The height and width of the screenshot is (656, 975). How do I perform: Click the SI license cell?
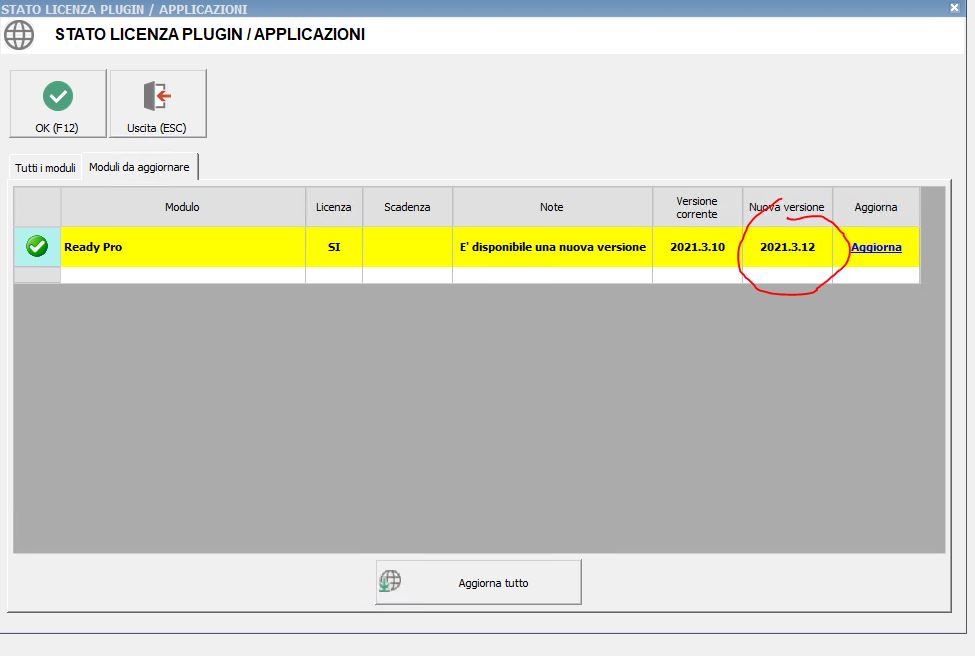(334, 247)
